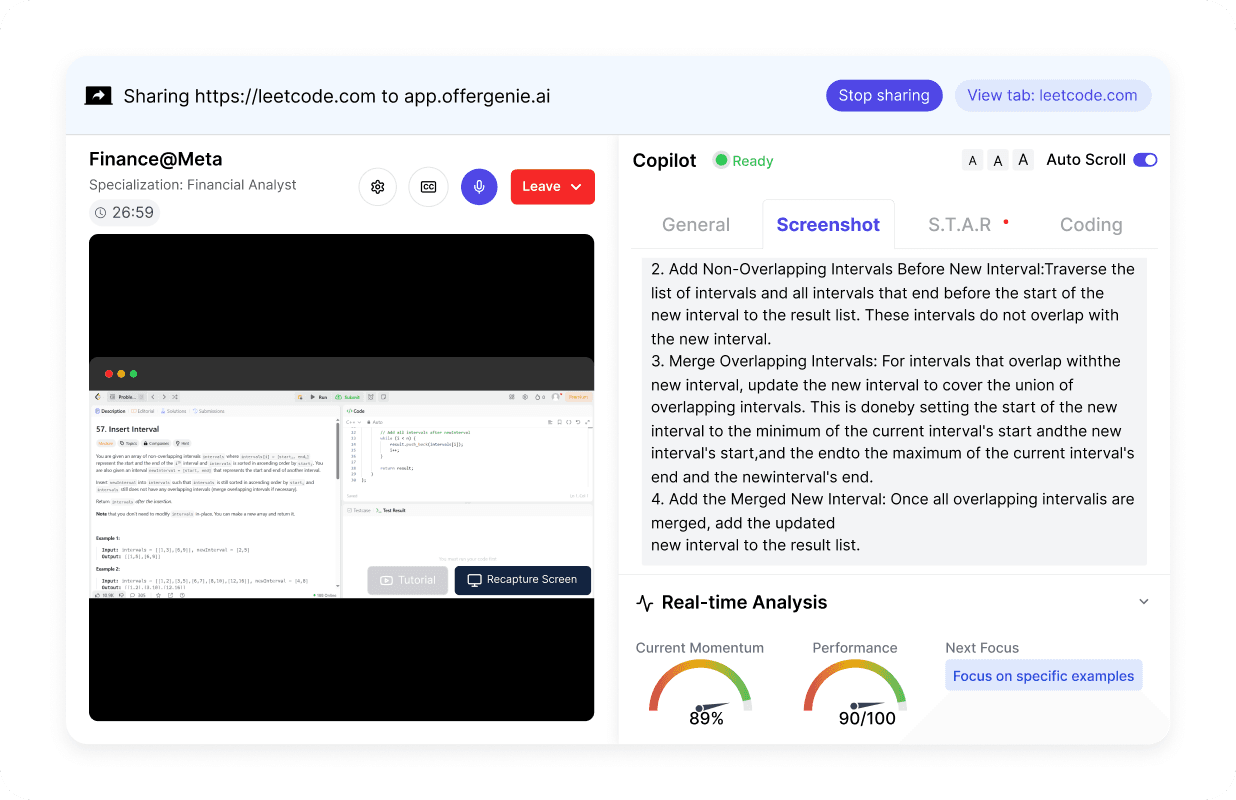Click the alarm timer icon in preview toolbar
This screenshot has width=1236, height=800.
point(371,397)
